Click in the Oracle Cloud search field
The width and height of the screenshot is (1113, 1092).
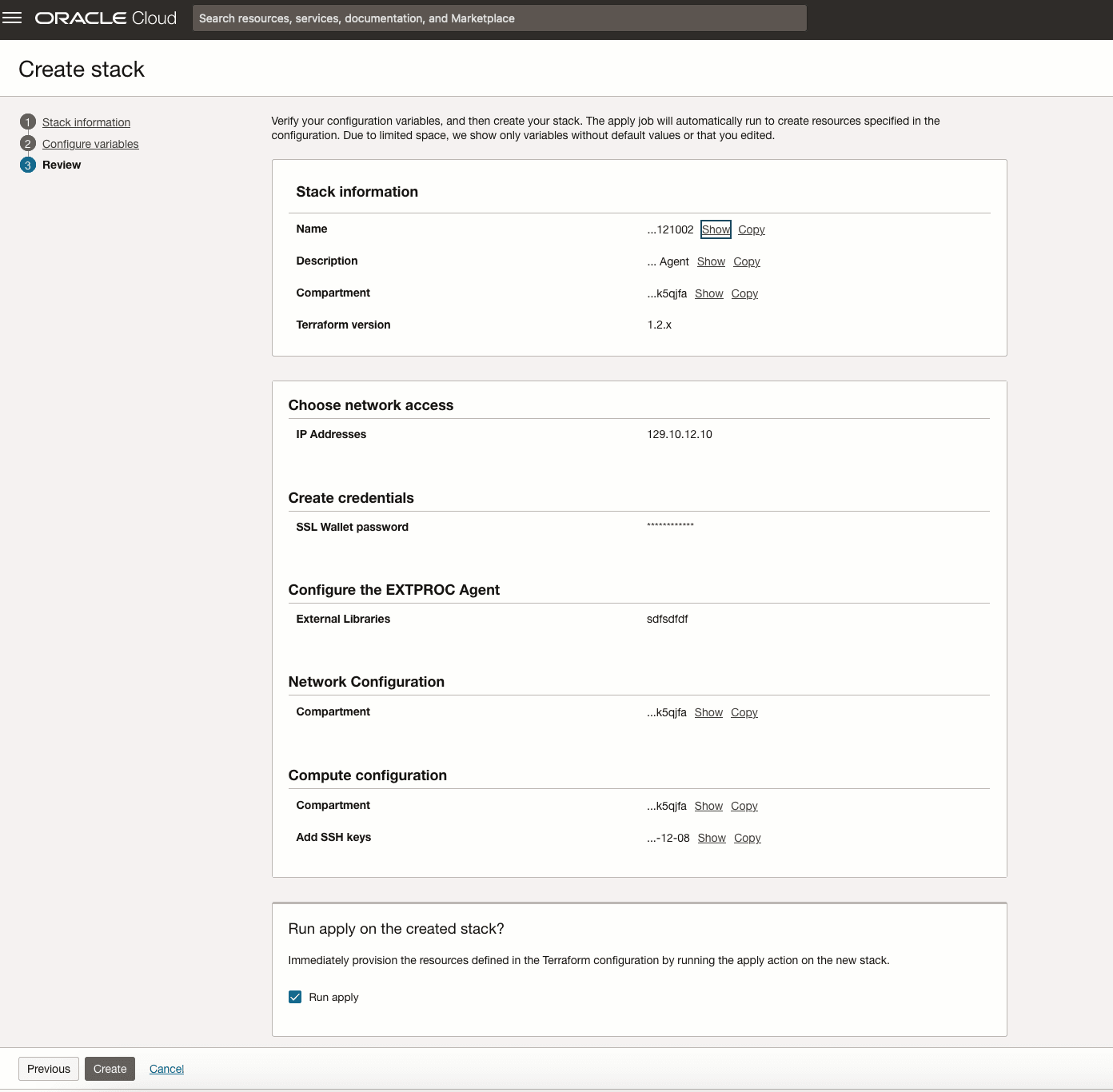[499, 18]
